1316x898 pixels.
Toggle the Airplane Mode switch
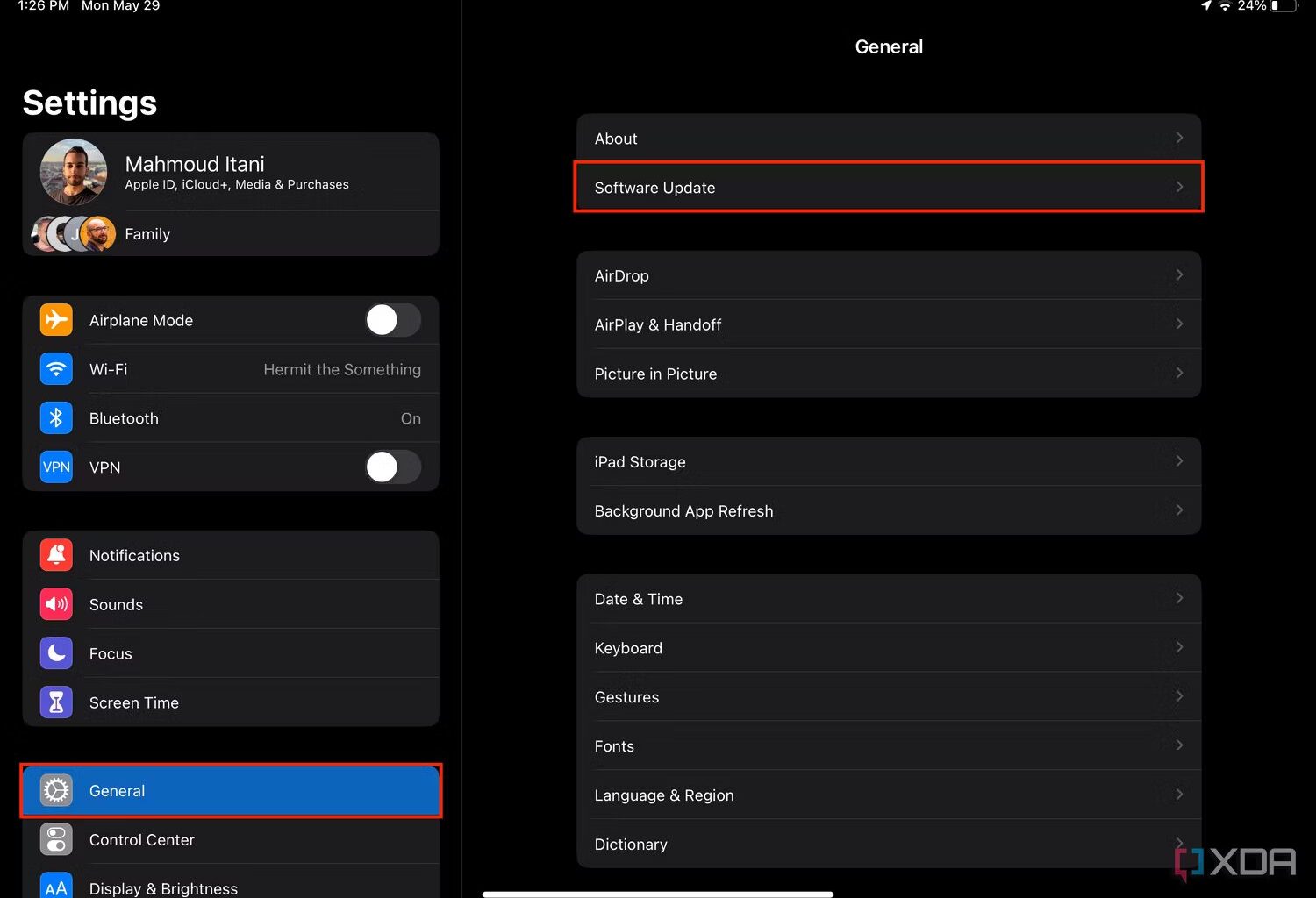(x=393, y=320)
